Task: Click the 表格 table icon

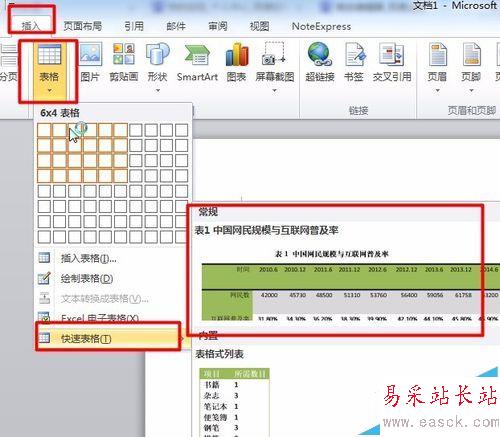Action: coord(49,55)
